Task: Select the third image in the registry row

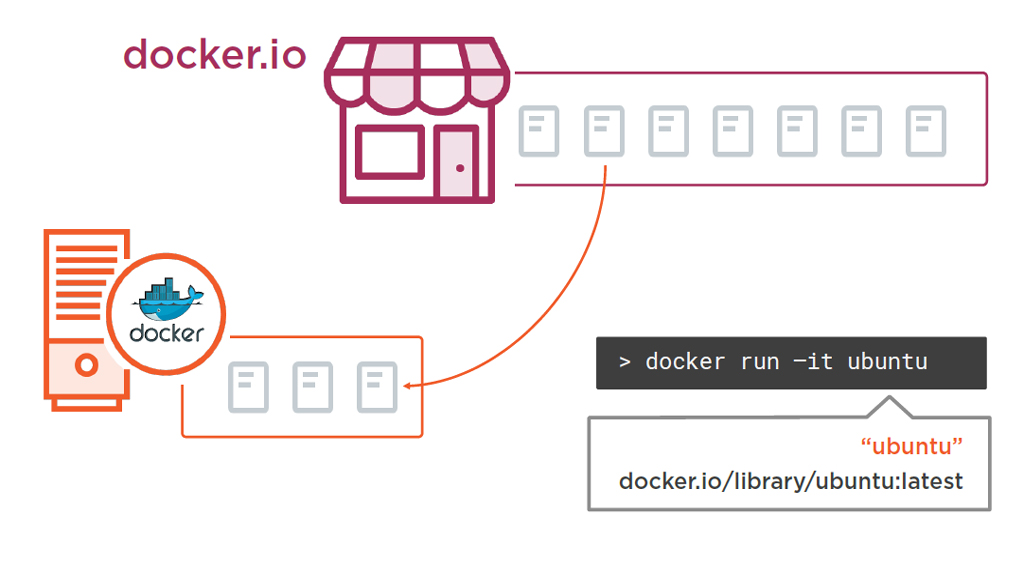Action: click(x=668, y=132)
